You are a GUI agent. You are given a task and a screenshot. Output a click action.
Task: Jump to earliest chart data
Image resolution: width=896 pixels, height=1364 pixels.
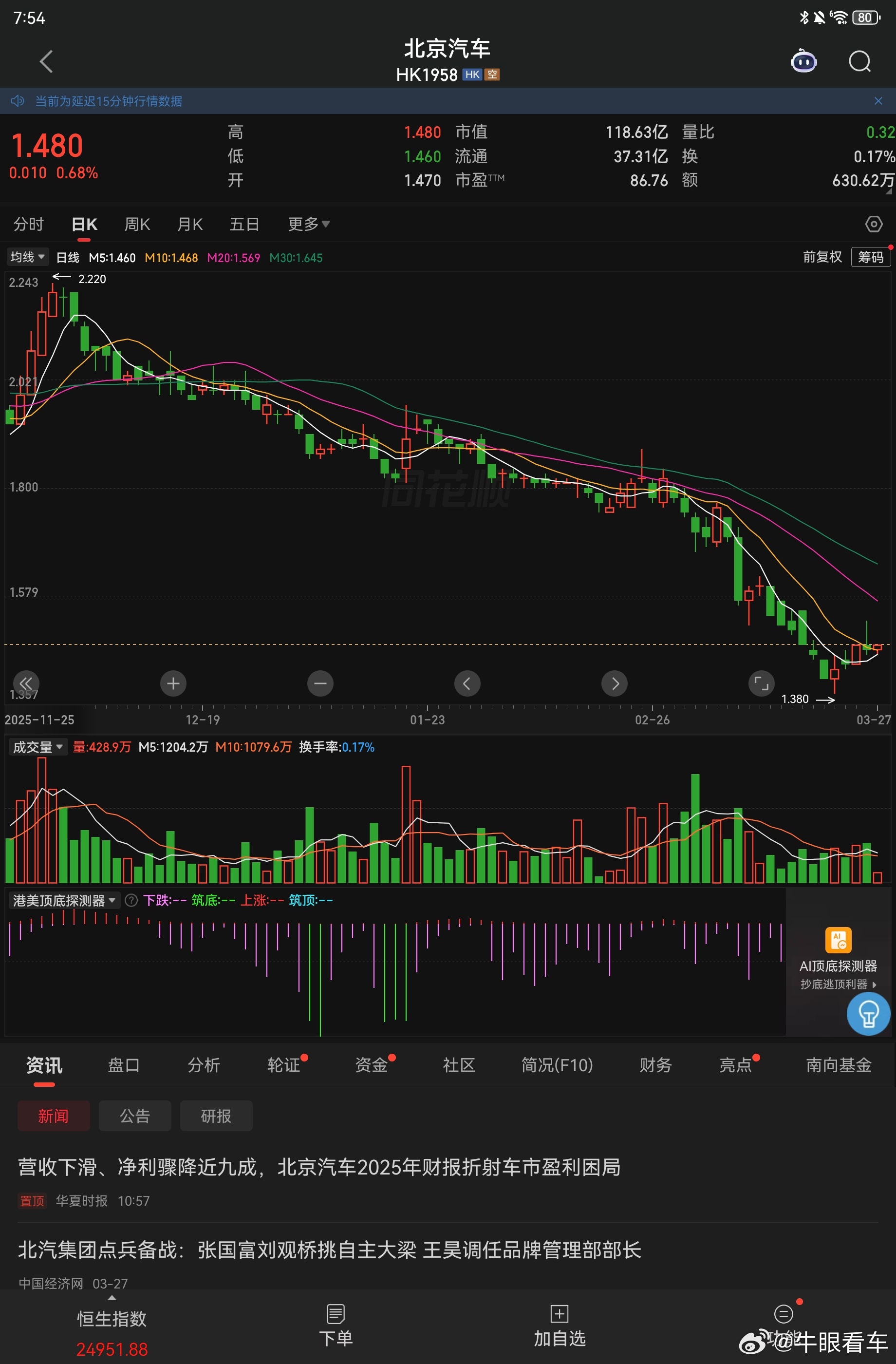coord(26,683)
